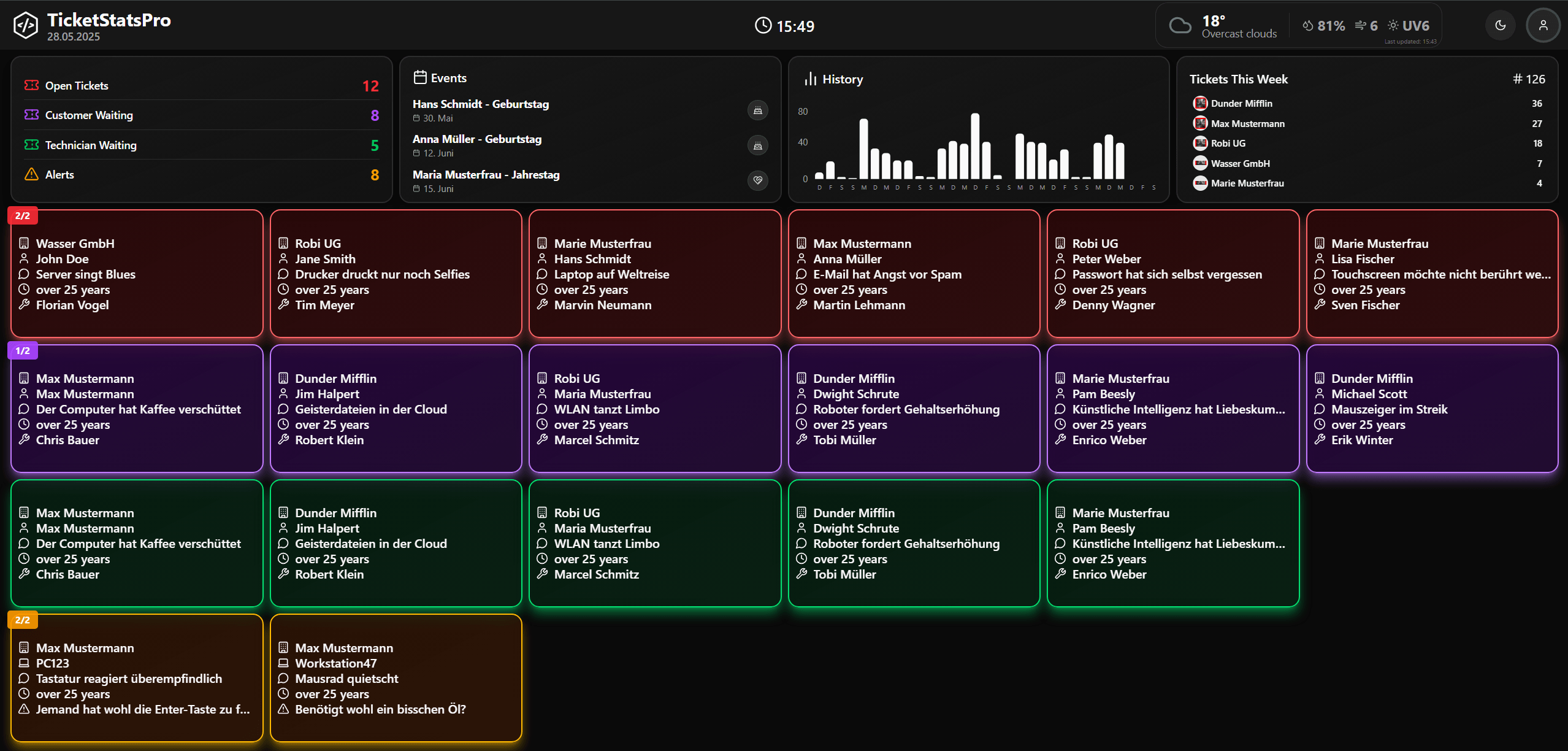Click the purple 1/2 page badge
The height and width of the screenshot is (751, 1568).
(x=23, y=350)
